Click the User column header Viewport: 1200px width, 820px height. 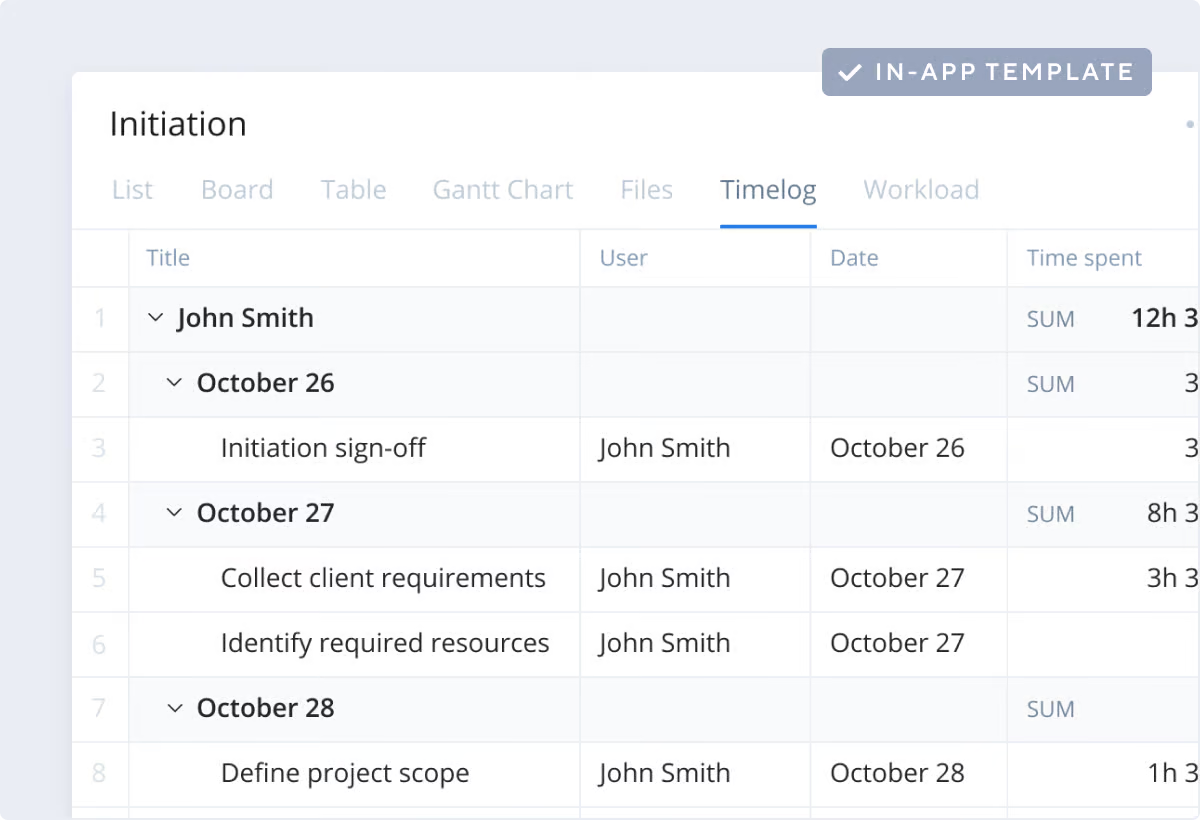pos(624,258)
